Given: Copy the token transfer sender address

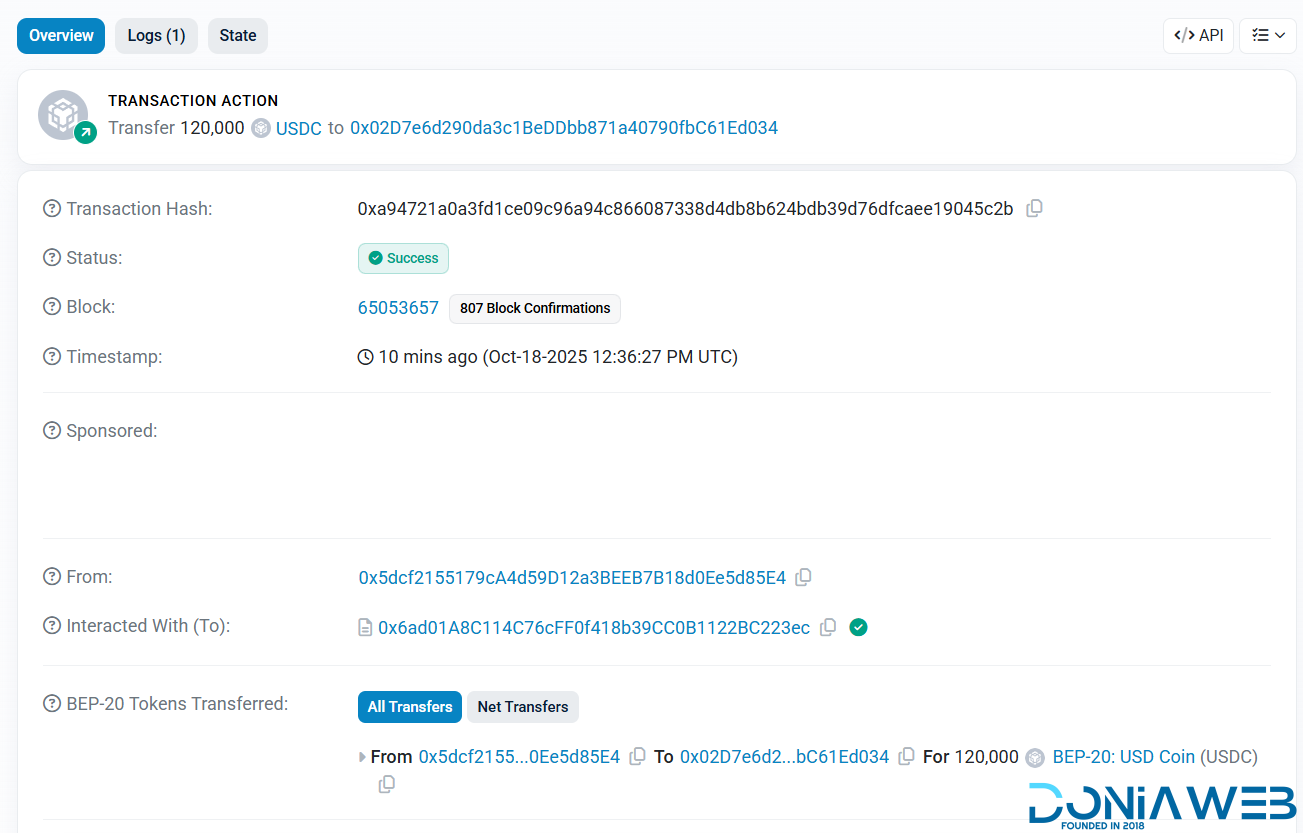Looking at the screenshot, I should click(637, 757).
